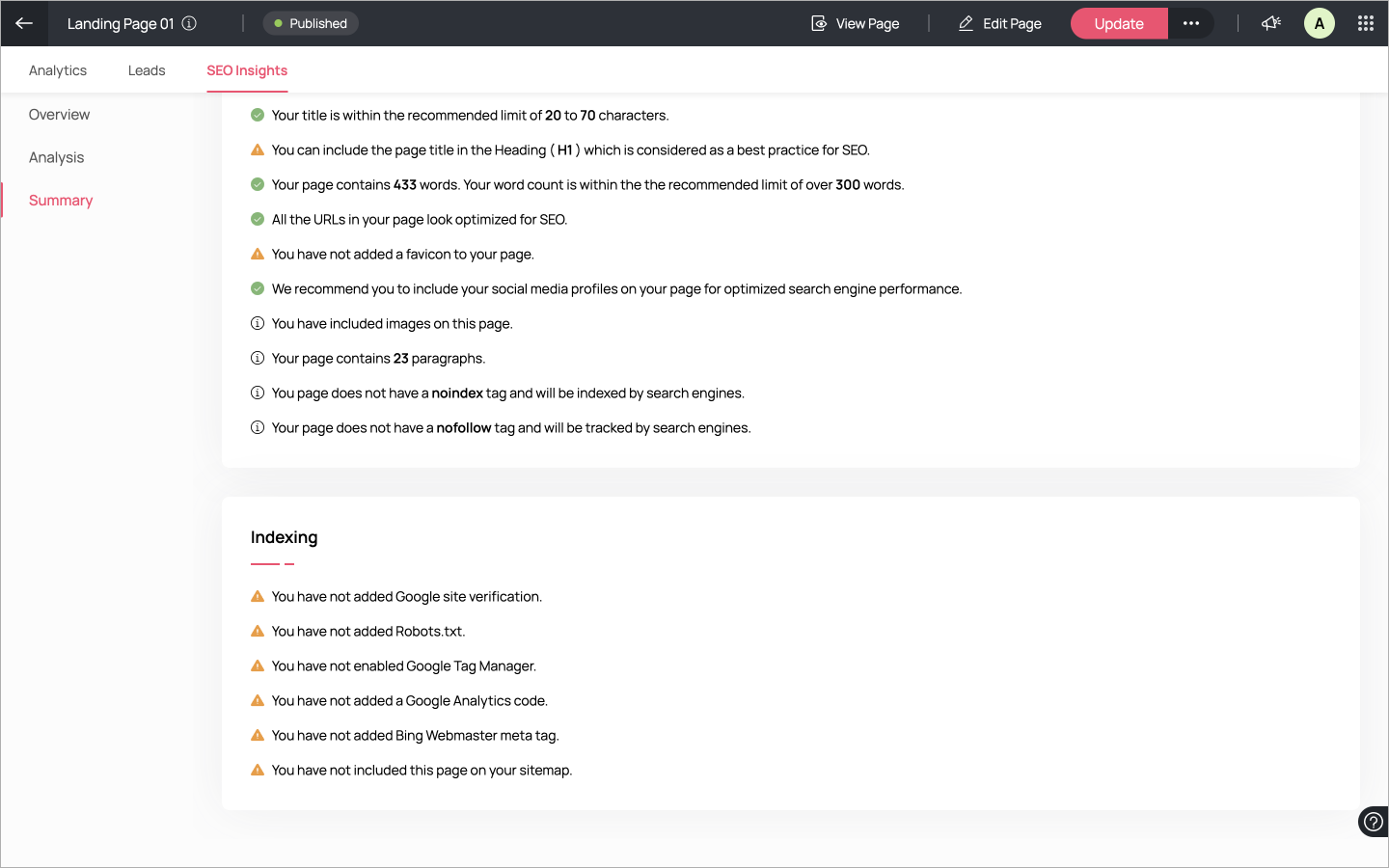Screen dimensions: 1389x868
Task: Click 'You have included images on this page.' text
Action: (x=392, y=324)
